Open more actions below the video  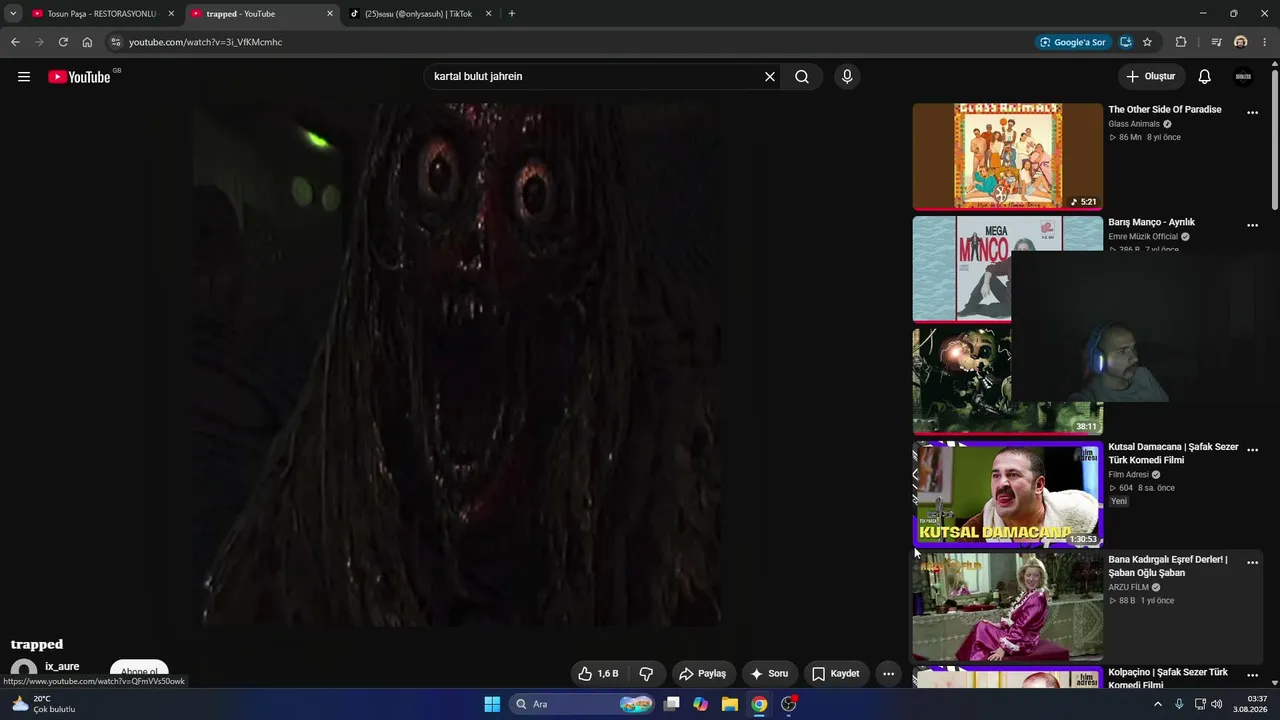click(888, 674)
